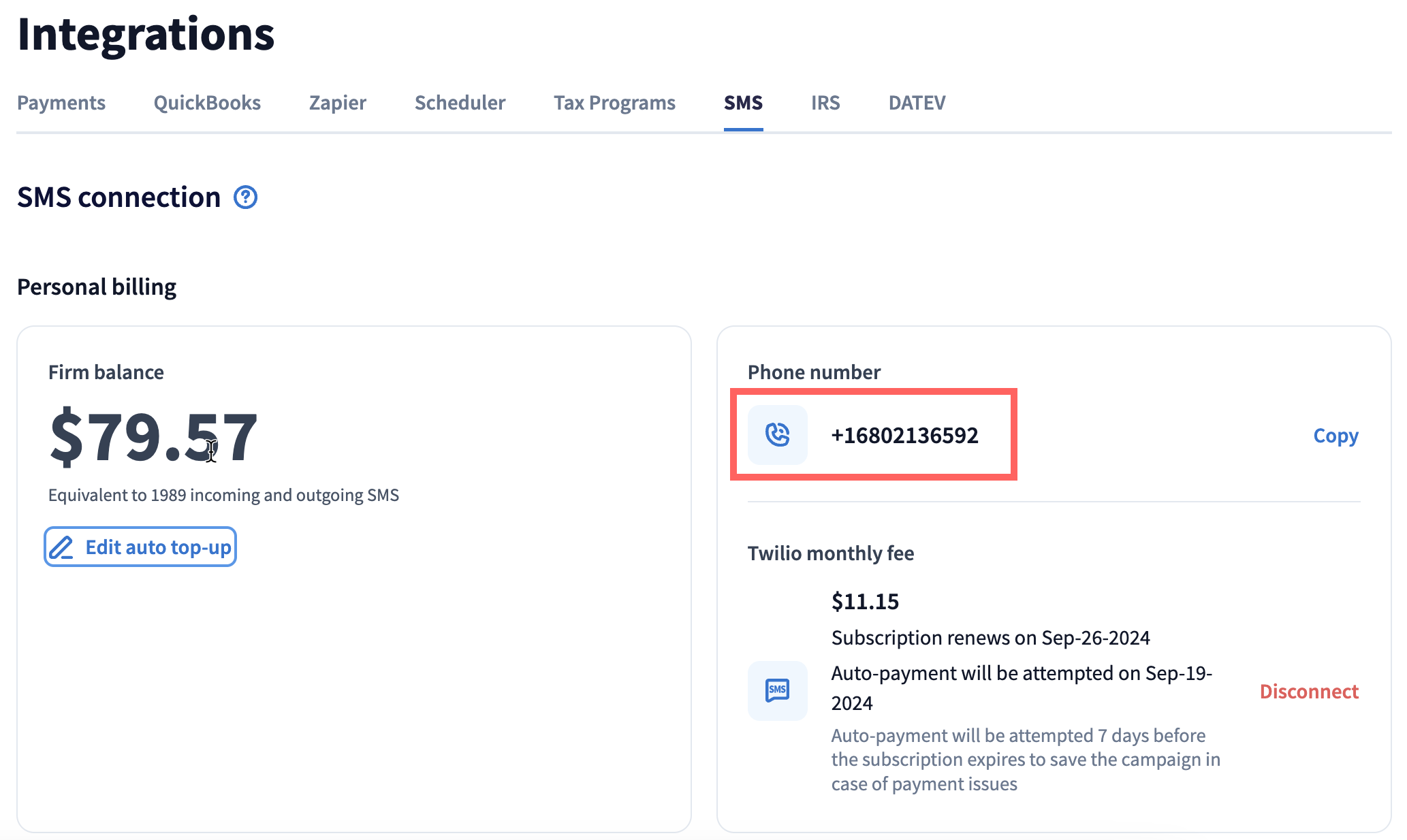Open the Zapier integration tab

[x=338, y=103]
